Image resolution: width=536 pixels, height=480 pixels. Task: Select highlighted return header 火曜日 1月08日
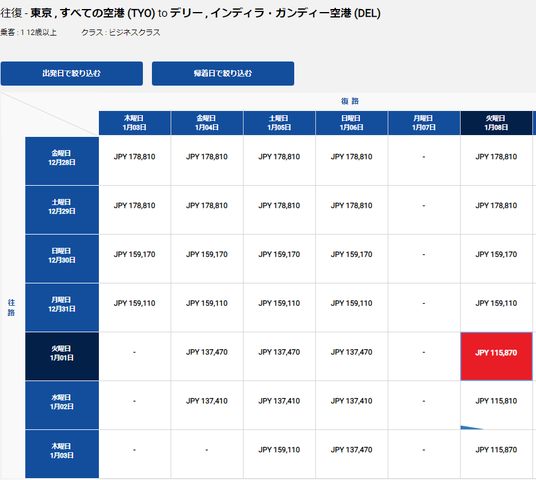[x=496, y=123]
